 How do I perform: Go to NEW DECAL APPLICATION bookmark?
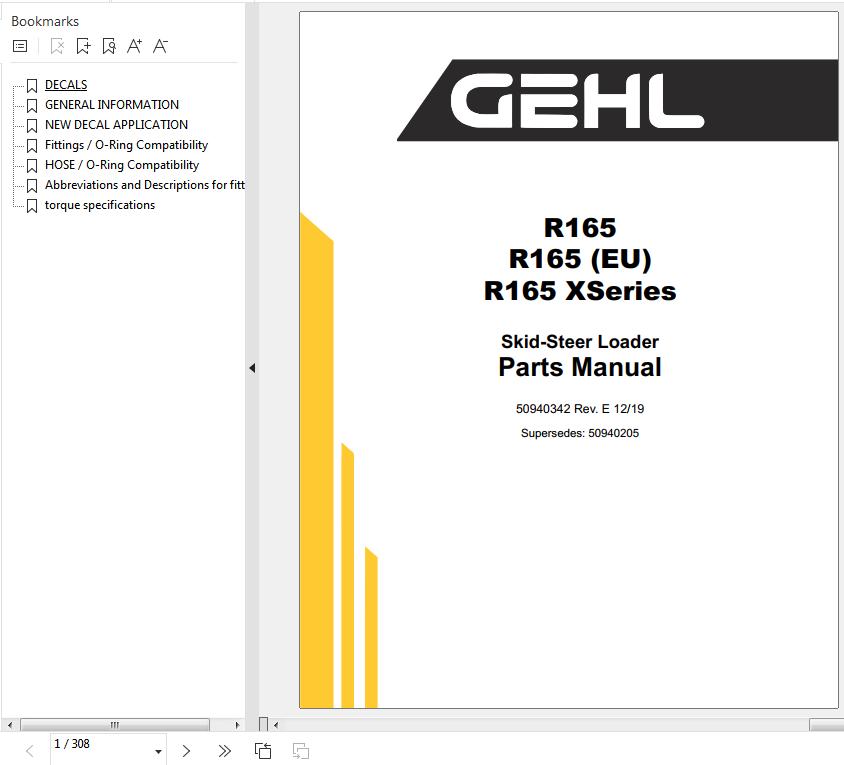click(x=116, y=124)
